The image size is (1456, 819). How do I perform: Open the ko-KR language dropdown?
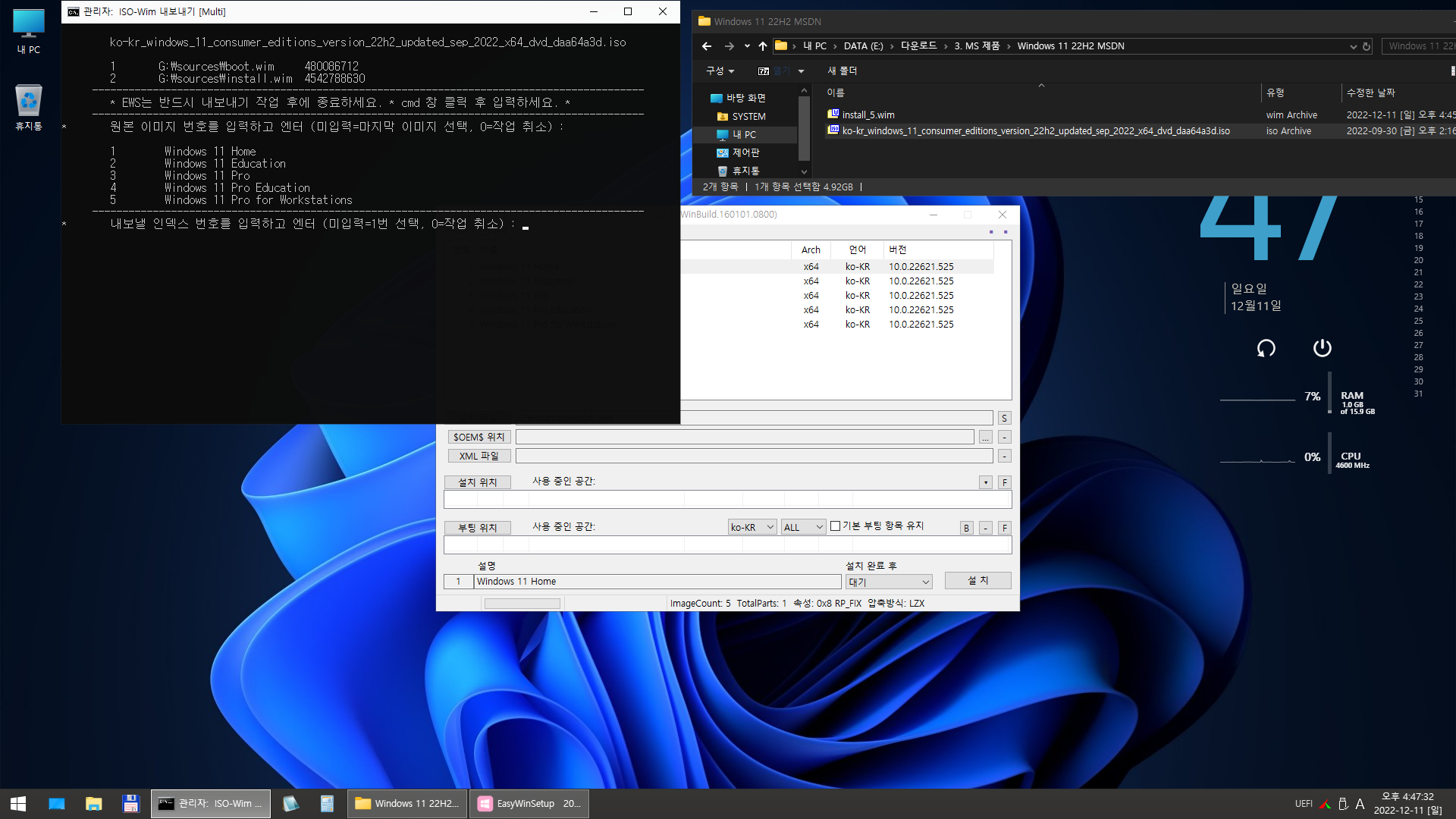[x=752, y=527]
